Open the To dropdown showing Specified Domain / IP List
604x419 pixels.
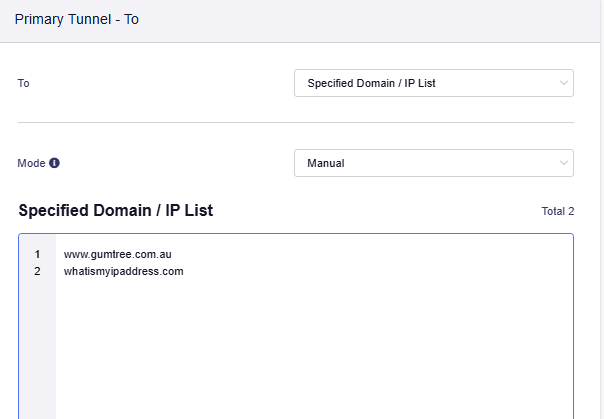coord(434,83)
